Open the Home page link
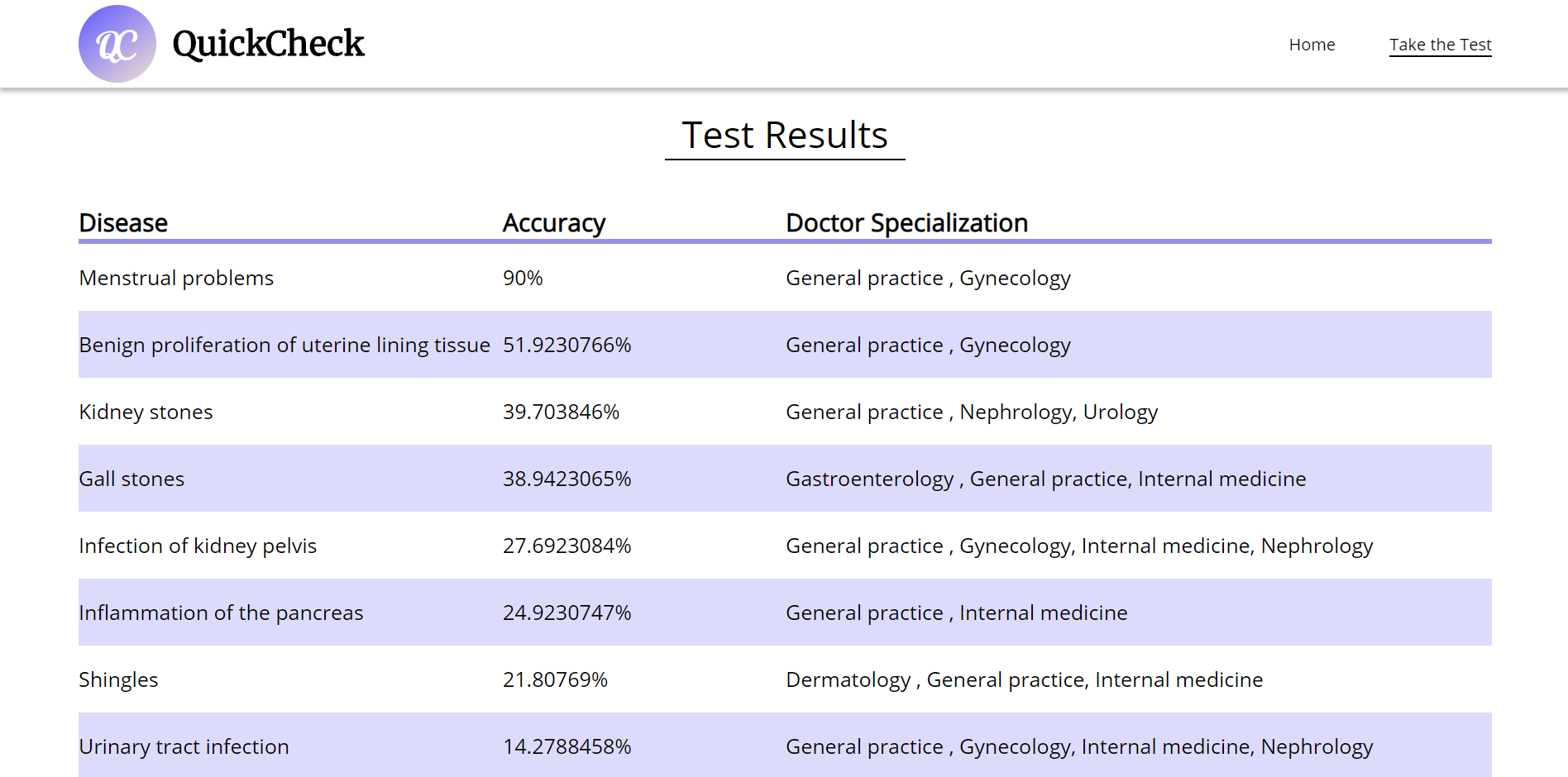 click(x=1312, y=45)
